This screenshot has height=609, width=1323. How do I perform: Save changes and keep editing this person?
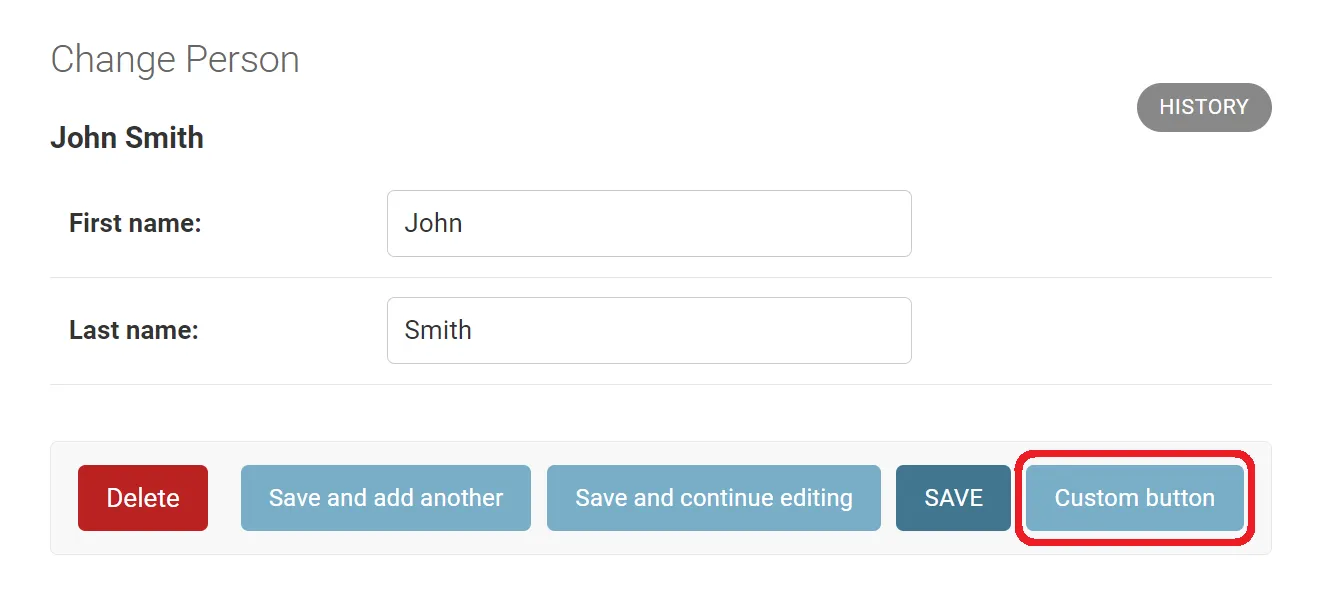[x=713, y=498]
